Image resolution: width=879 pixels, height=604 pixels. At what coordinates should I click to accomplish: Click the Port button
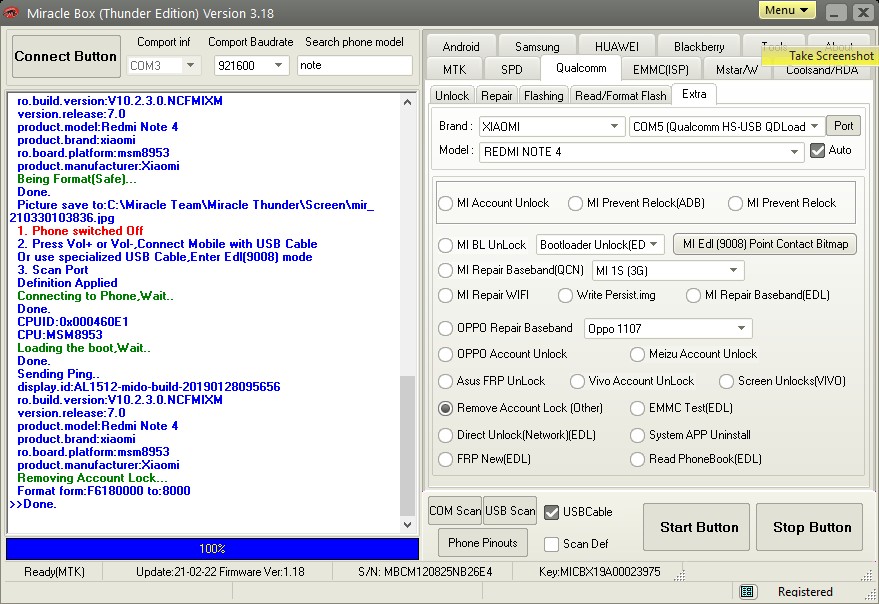click(x=843, y=126)
